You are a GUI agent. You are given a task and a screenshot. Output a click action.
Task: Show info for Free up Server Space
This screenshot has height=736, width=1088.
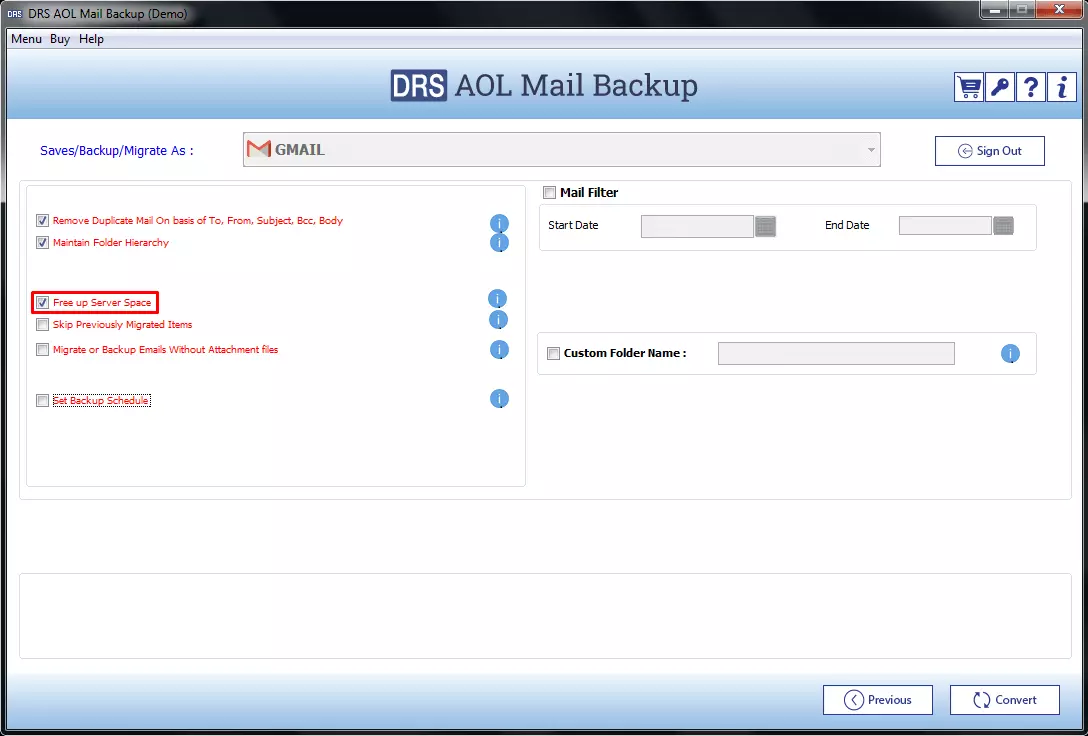click(498, 299)
